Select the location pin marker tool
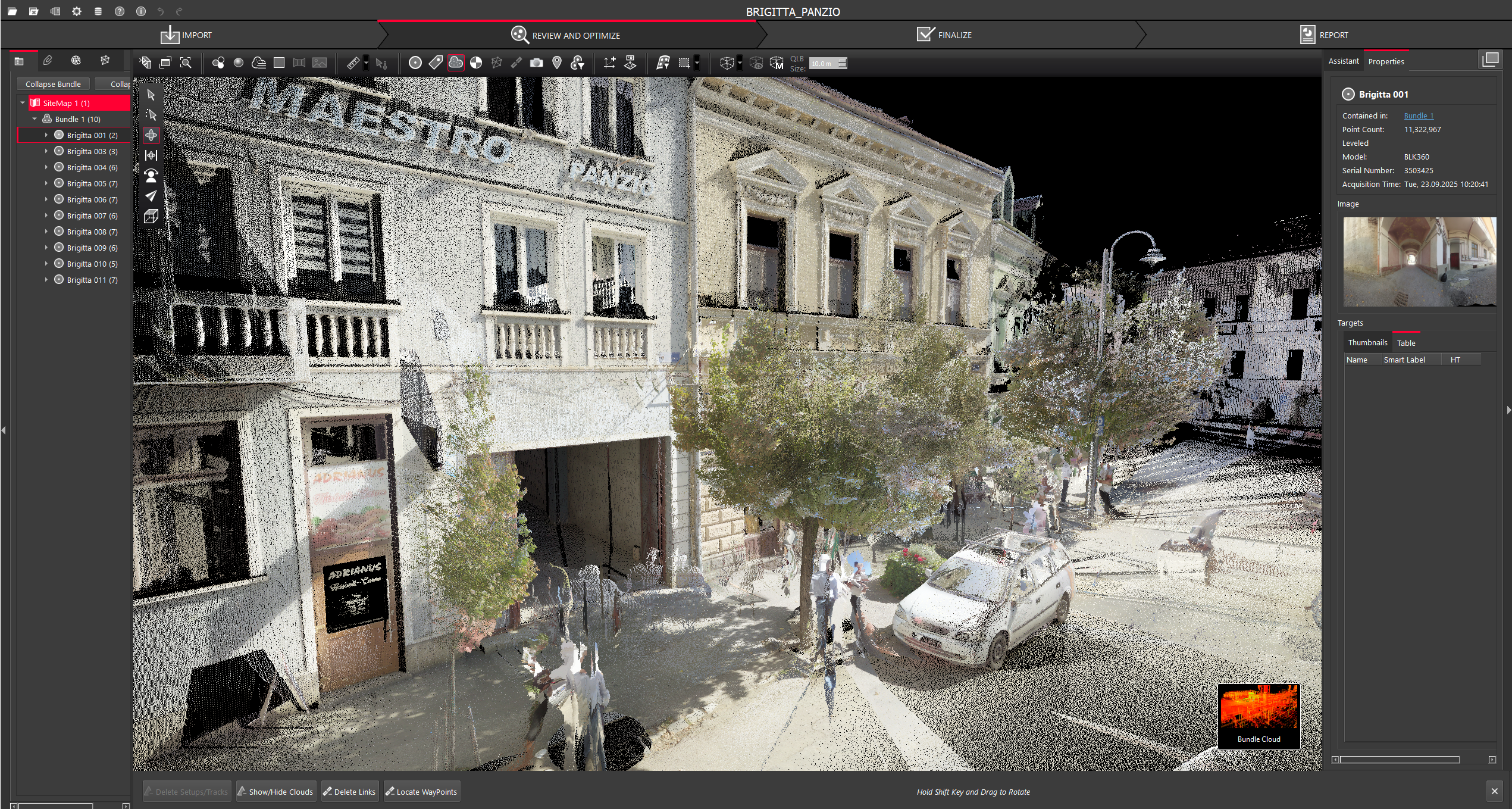1512x809 pixels. (557, 63)
